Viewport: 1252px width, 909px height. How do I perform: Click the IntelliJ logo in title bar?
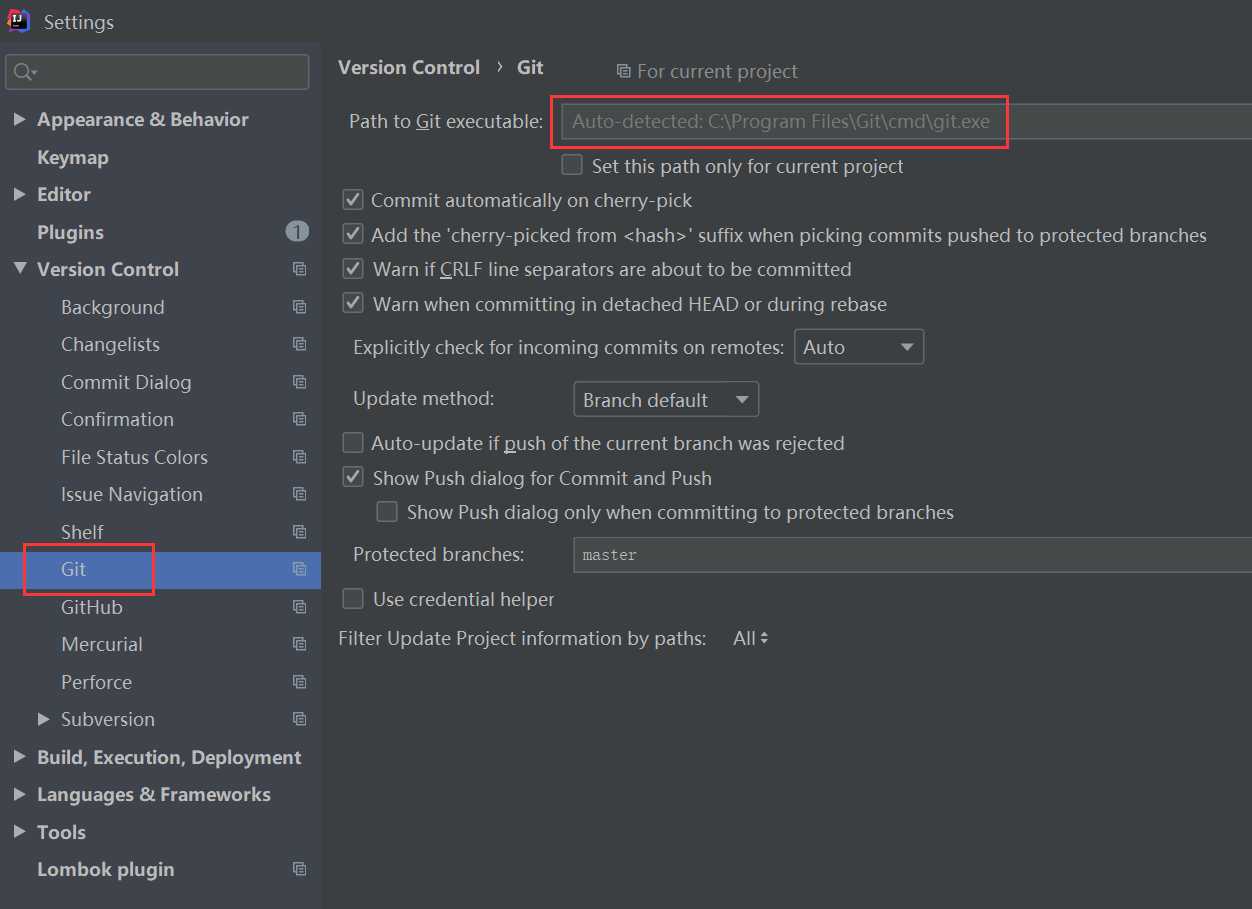pos(19,21)
